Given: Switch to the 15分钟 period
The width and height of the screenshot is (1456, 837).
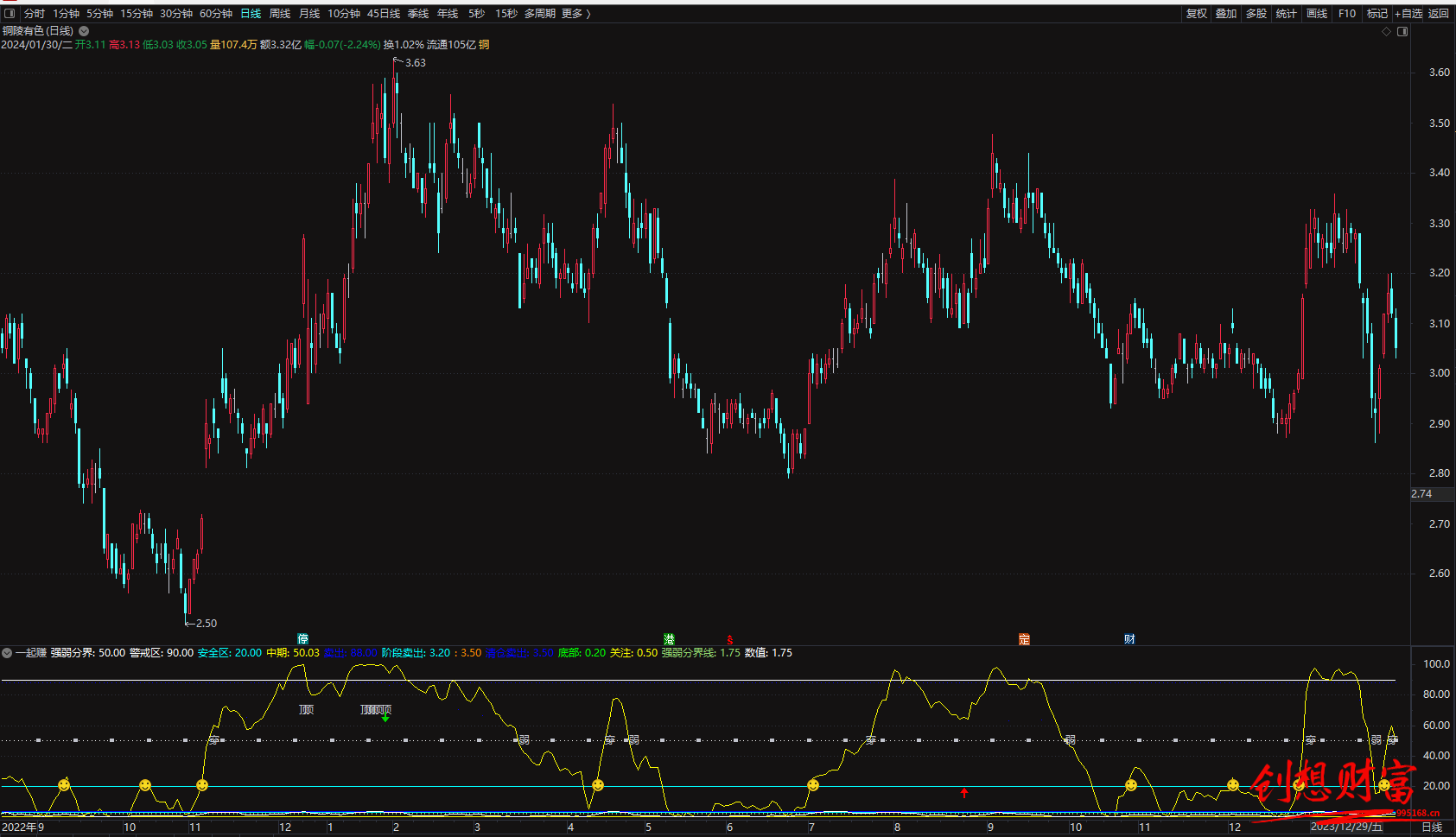Looking at the screenshot, I should click(137, 14).
